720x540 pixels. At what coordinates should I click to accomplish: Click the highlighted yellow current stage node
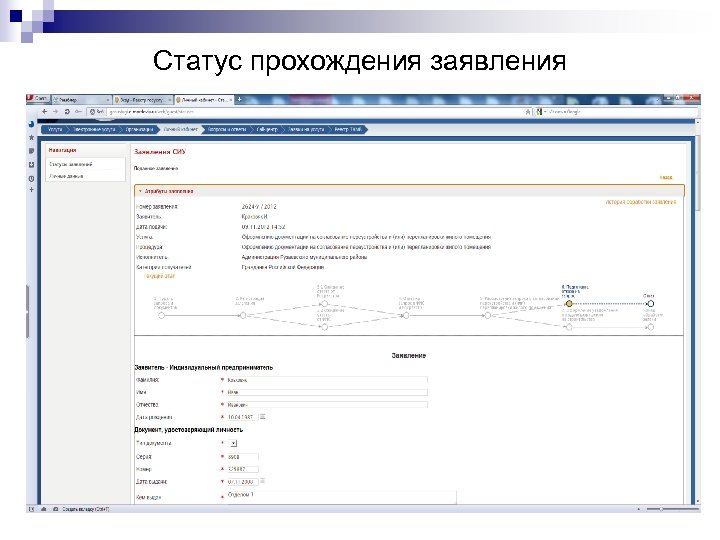569,304
